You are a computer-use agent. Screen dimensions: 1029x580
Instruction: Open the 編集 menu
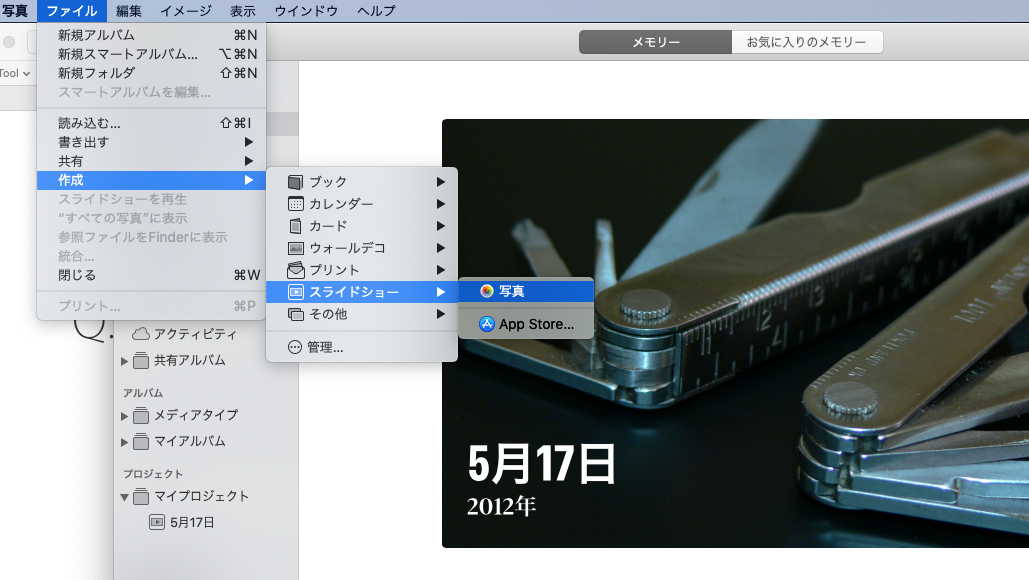click(x=129, y=10)
